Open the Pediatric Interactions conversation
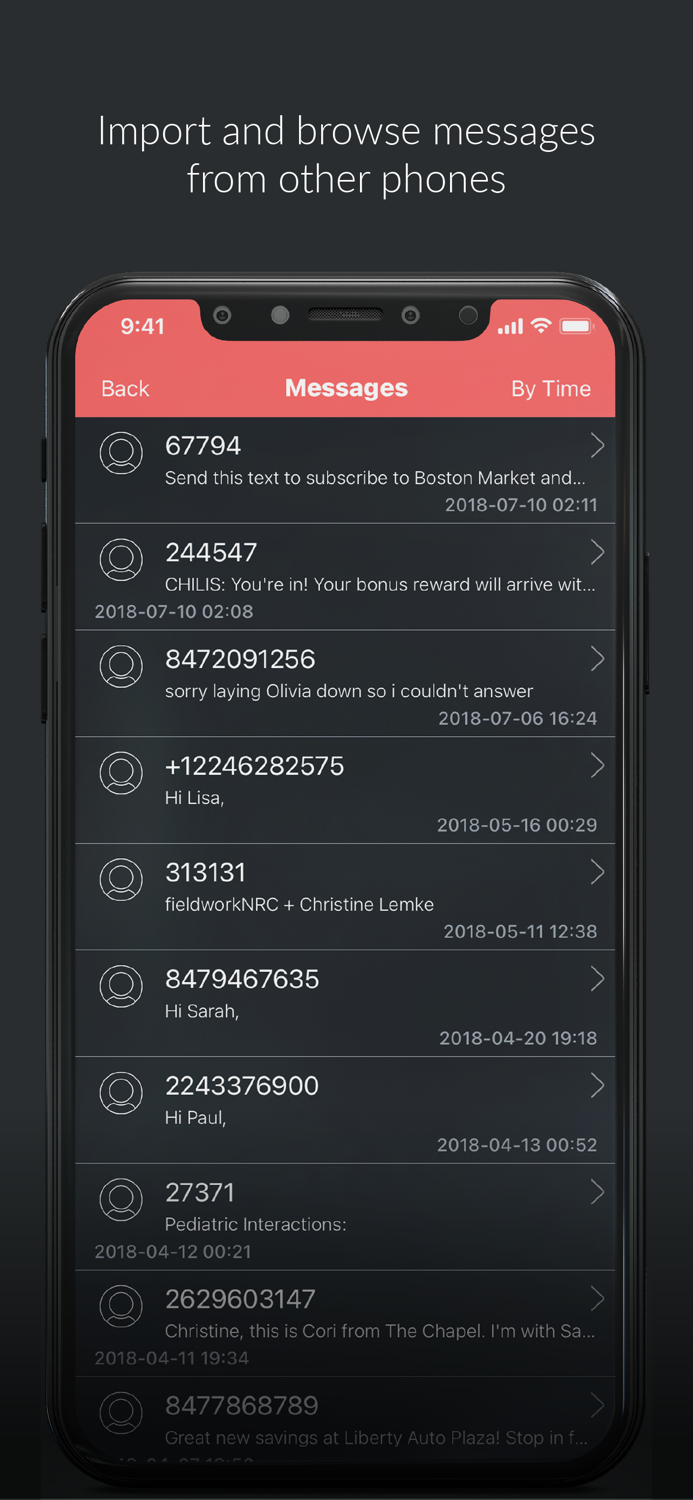This screenshot has height=1500, width=693. click(346, 1216)
